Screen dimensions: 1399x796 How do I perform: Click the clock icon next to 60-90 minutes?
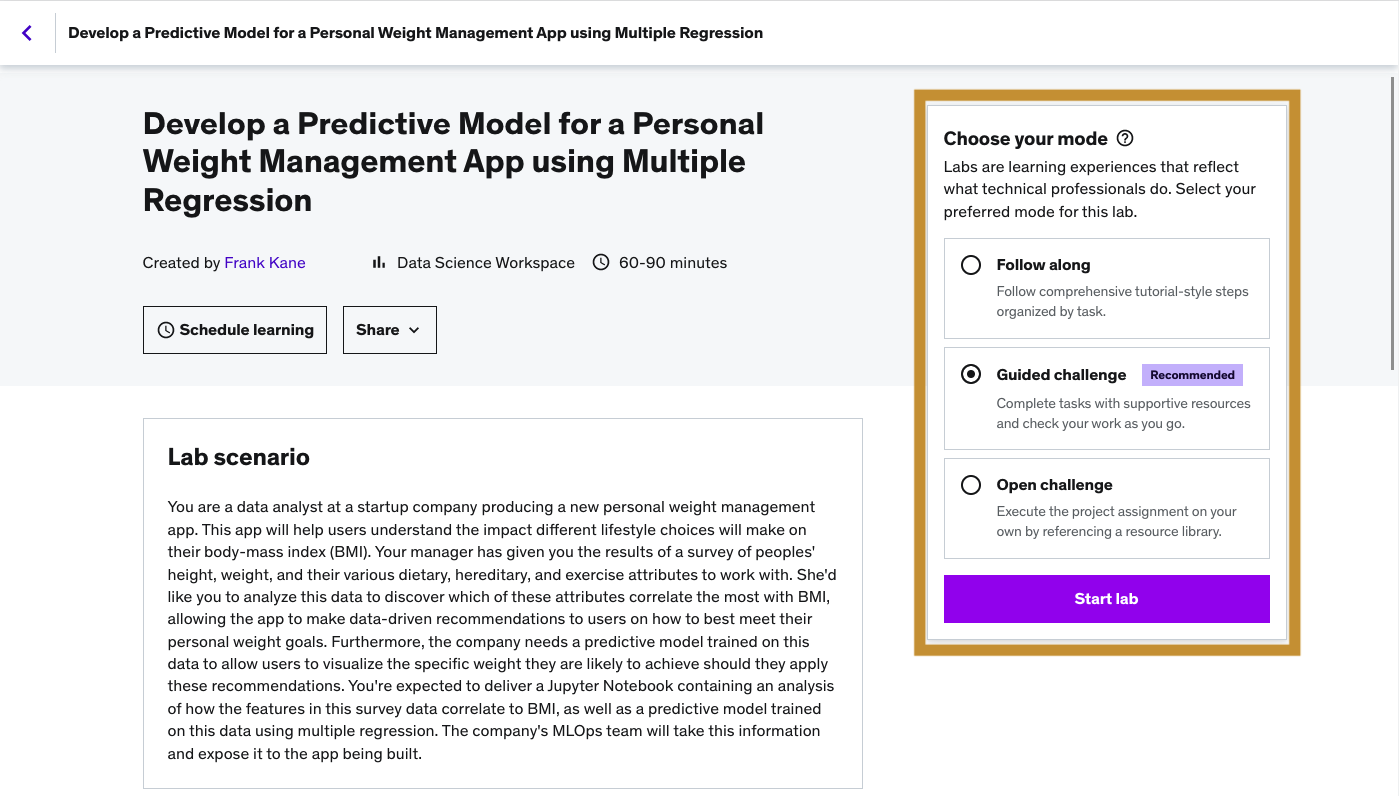[x=601, y=263]
